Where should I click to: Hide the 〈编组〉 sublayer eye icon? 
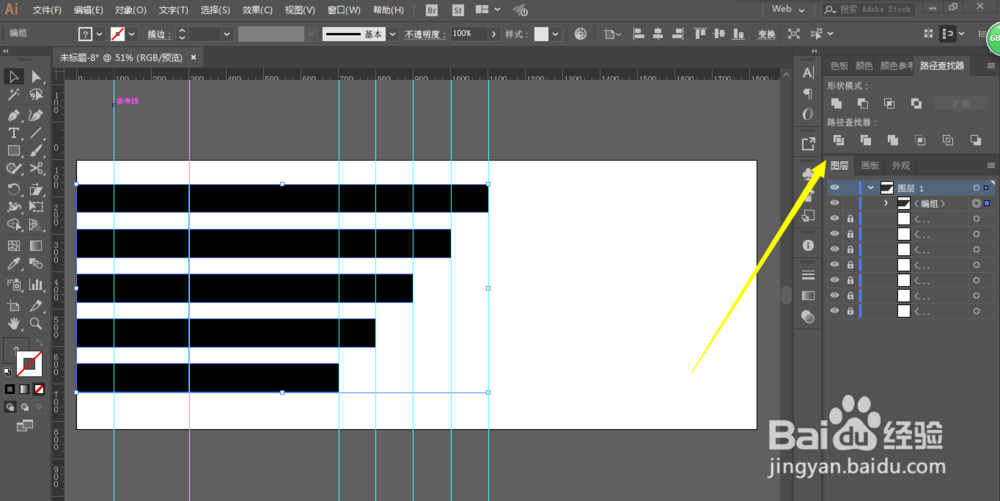pyautogui.click(x=834, y=203)
